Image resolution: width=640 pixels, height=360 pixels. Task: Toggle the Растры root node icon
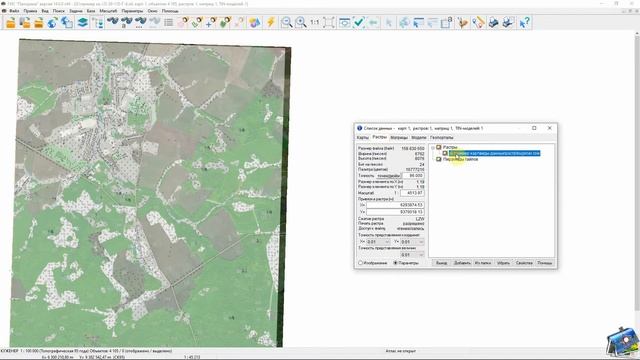click(439, 147)
